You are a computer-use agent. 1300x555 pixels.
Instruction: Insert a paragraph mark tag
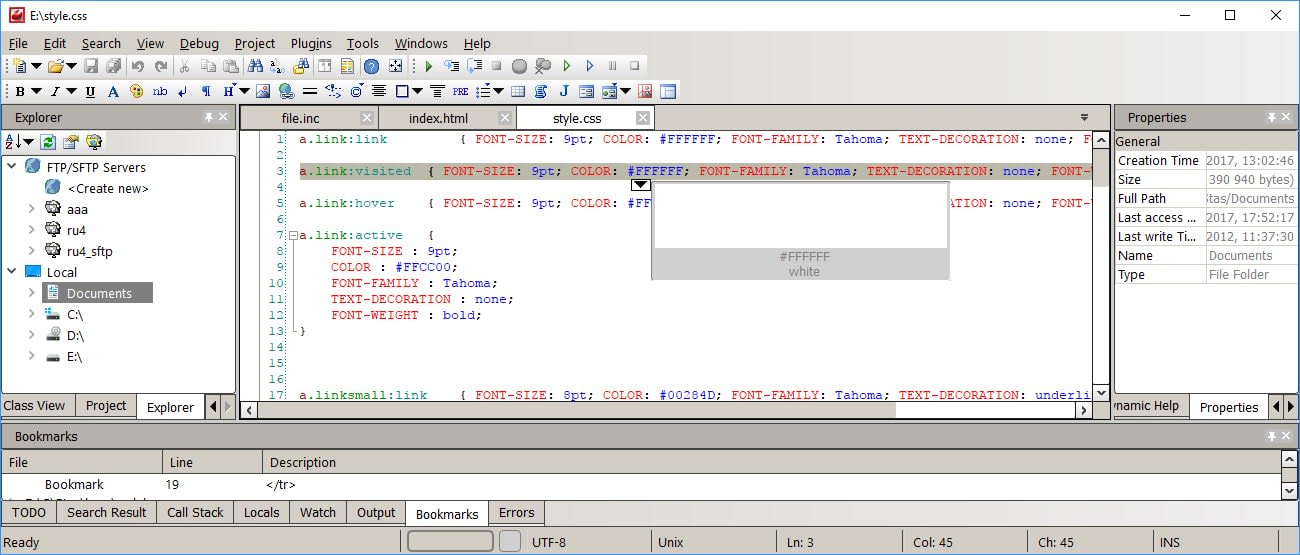tap(206, 92)
